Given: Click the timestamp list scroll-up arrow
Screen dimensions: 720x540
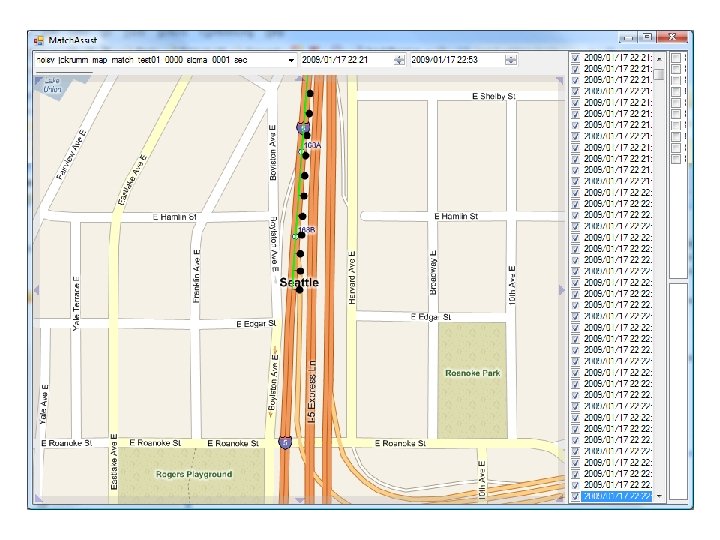Looking at the screenshot, I should tap(659, 59).
